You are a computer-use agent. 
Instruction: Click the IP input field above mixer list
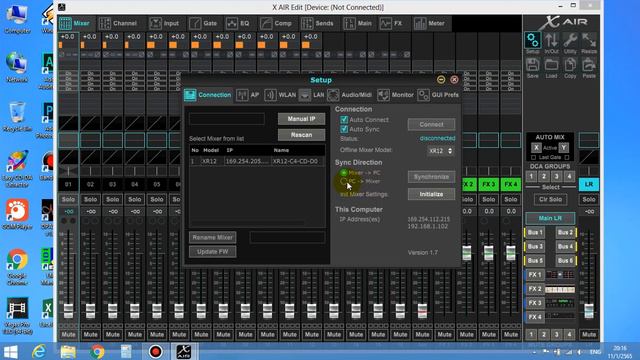click(227, 119)
